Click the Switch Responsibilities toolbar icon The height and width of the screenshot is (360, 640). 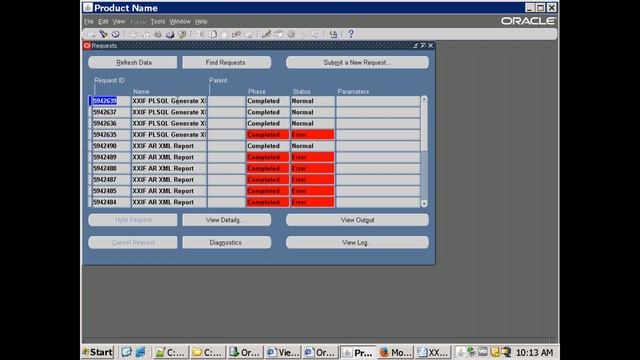158,34
